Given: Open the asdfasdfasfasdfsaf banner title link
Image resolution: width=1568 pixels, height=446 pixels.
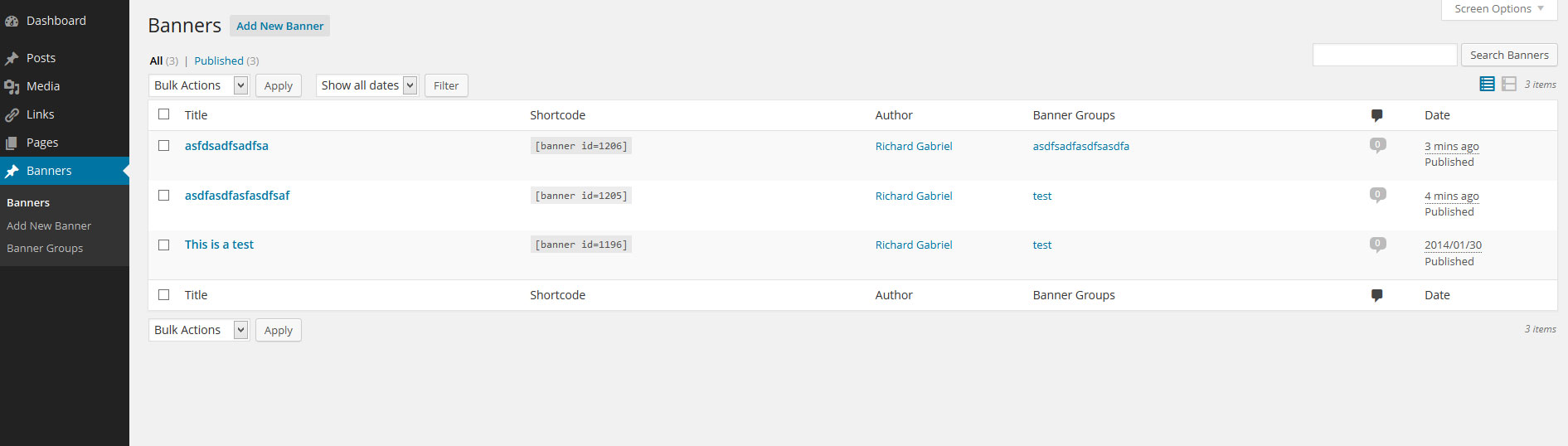Looking at the screenshot, I should [237, 196].
